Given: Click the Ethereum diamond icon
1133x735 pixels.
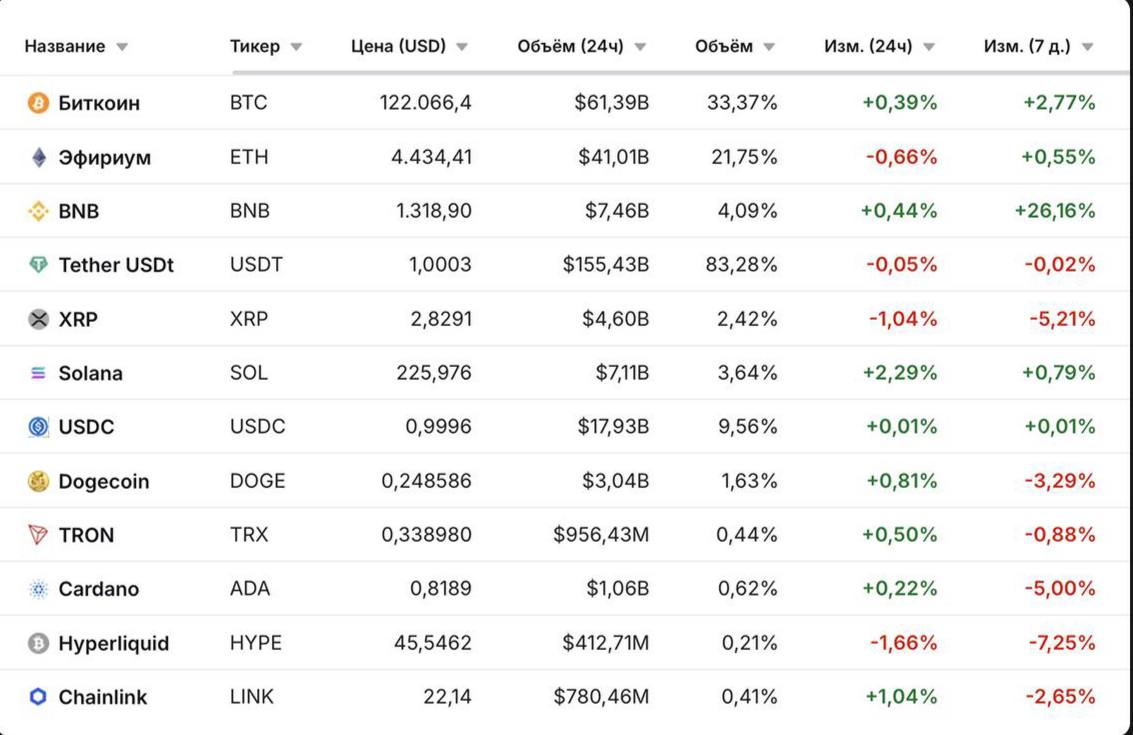Looking at the screenshot, I should 38,157.
